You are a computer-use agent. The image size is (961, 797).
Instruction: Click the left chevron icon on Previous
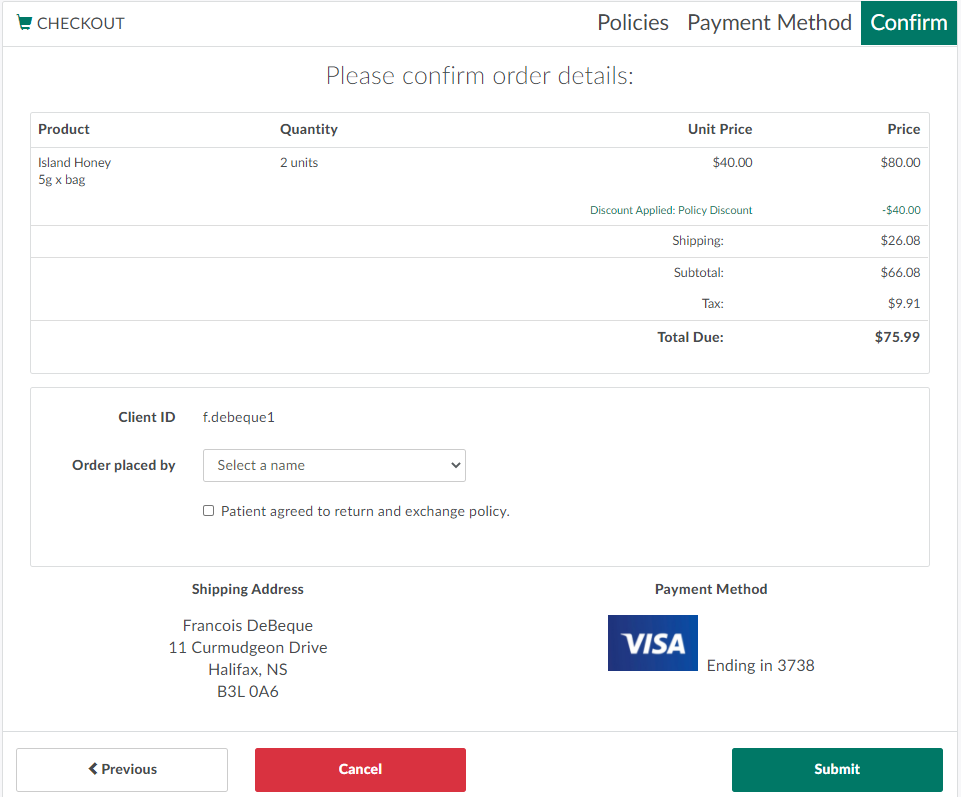(93, 769)
